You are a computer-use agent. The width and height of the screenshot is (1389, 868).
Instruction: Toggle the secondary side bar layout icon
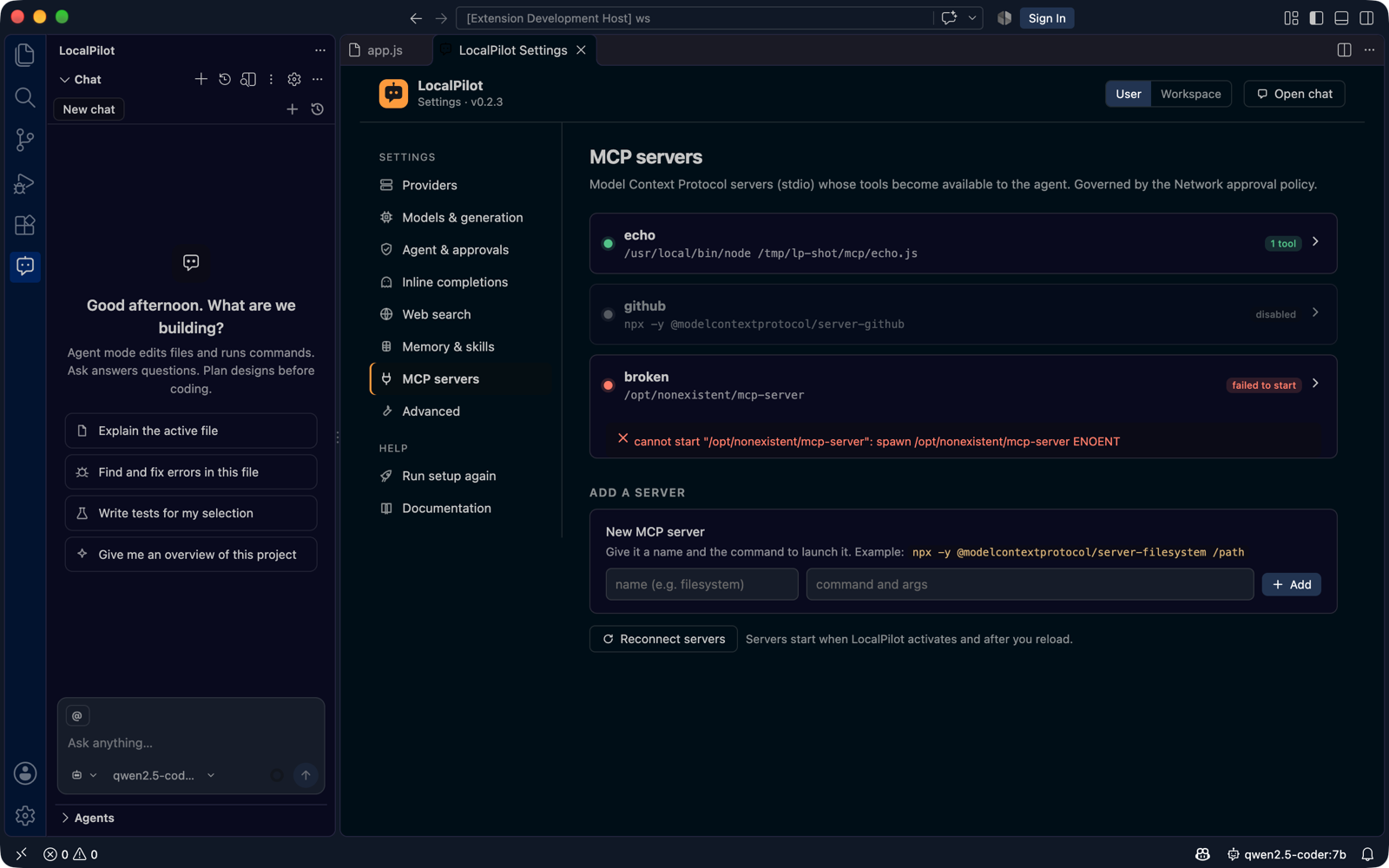(1366, 18)
